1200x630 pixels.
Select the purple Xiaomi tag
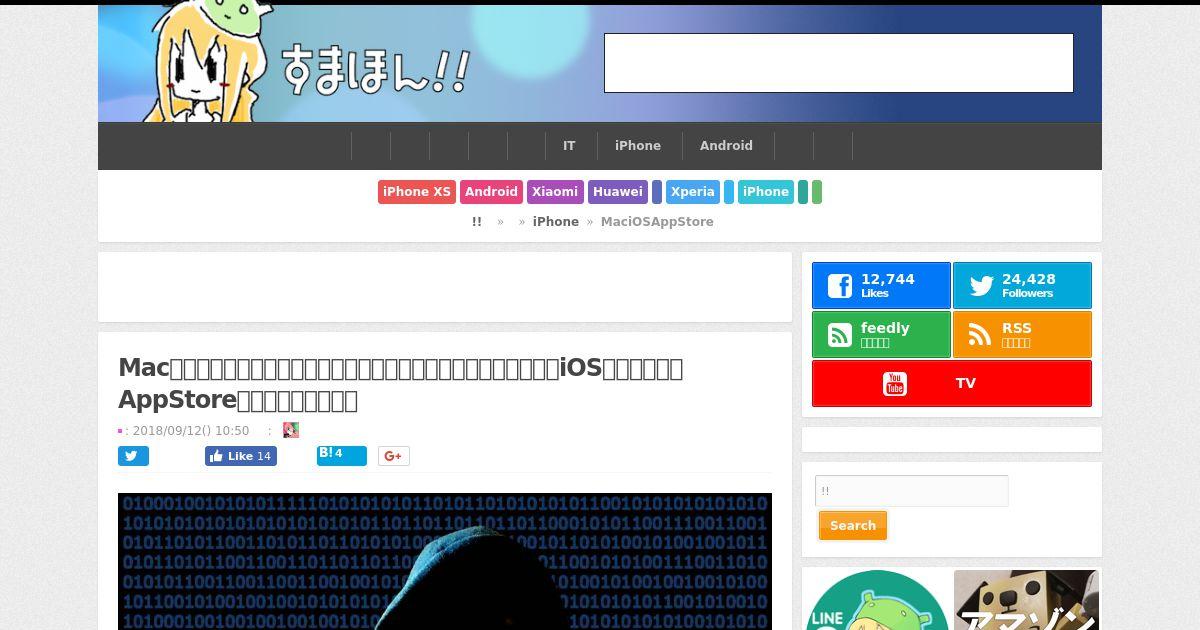coord(555,192)
